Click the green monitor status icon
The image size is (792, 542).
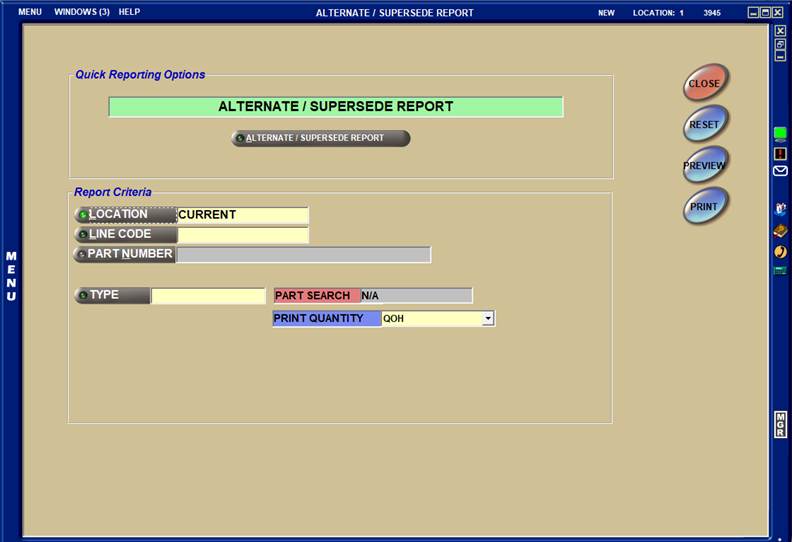click(x=781, y=134)
